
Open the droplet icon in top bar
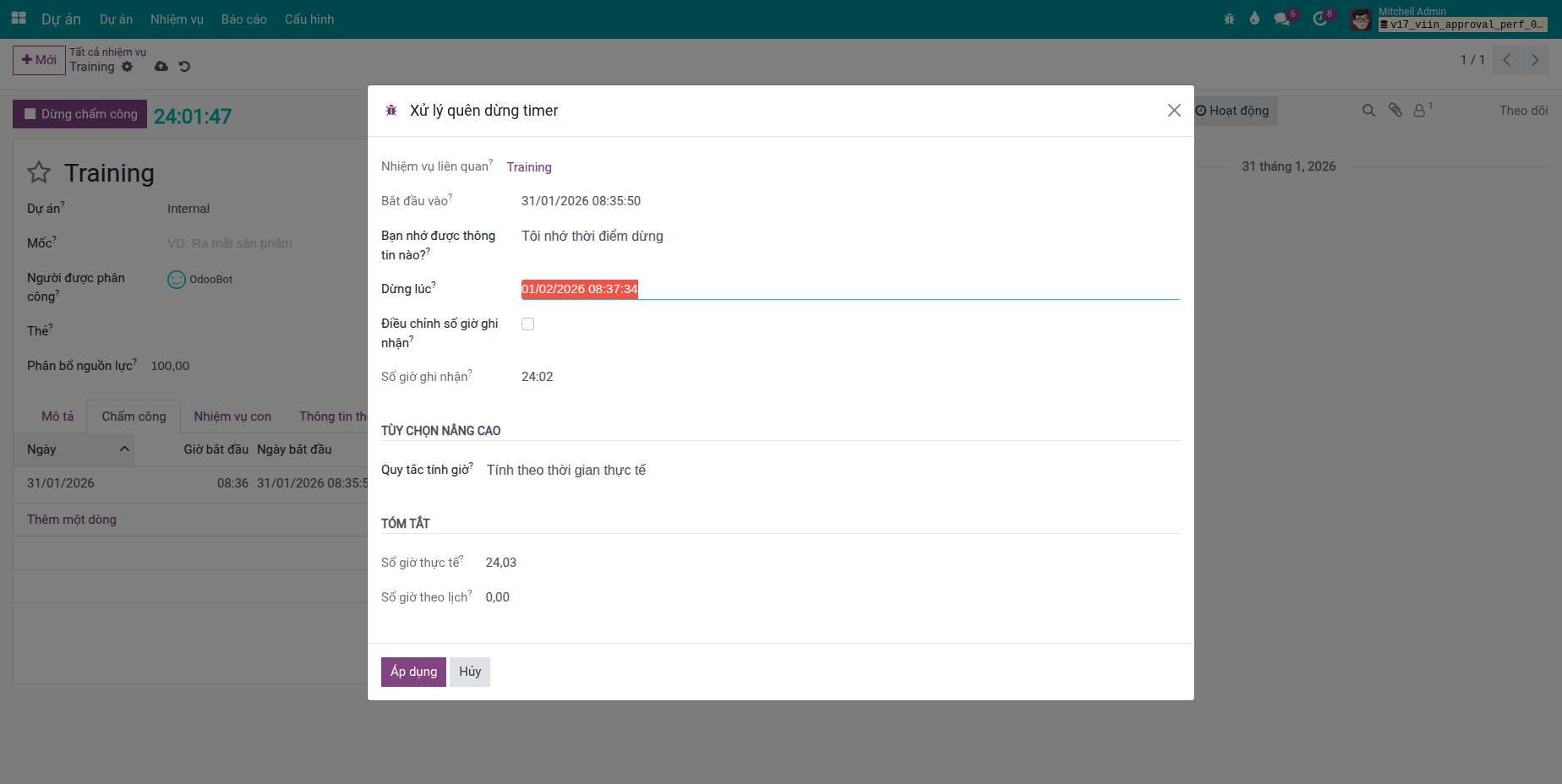point(1254,19)
